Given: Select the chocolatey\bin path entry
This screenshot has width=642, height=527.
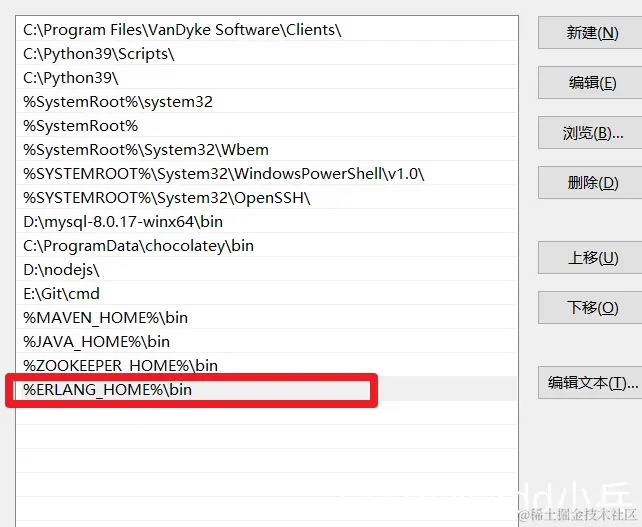Looking at the screenshot, I should [267, 245].
